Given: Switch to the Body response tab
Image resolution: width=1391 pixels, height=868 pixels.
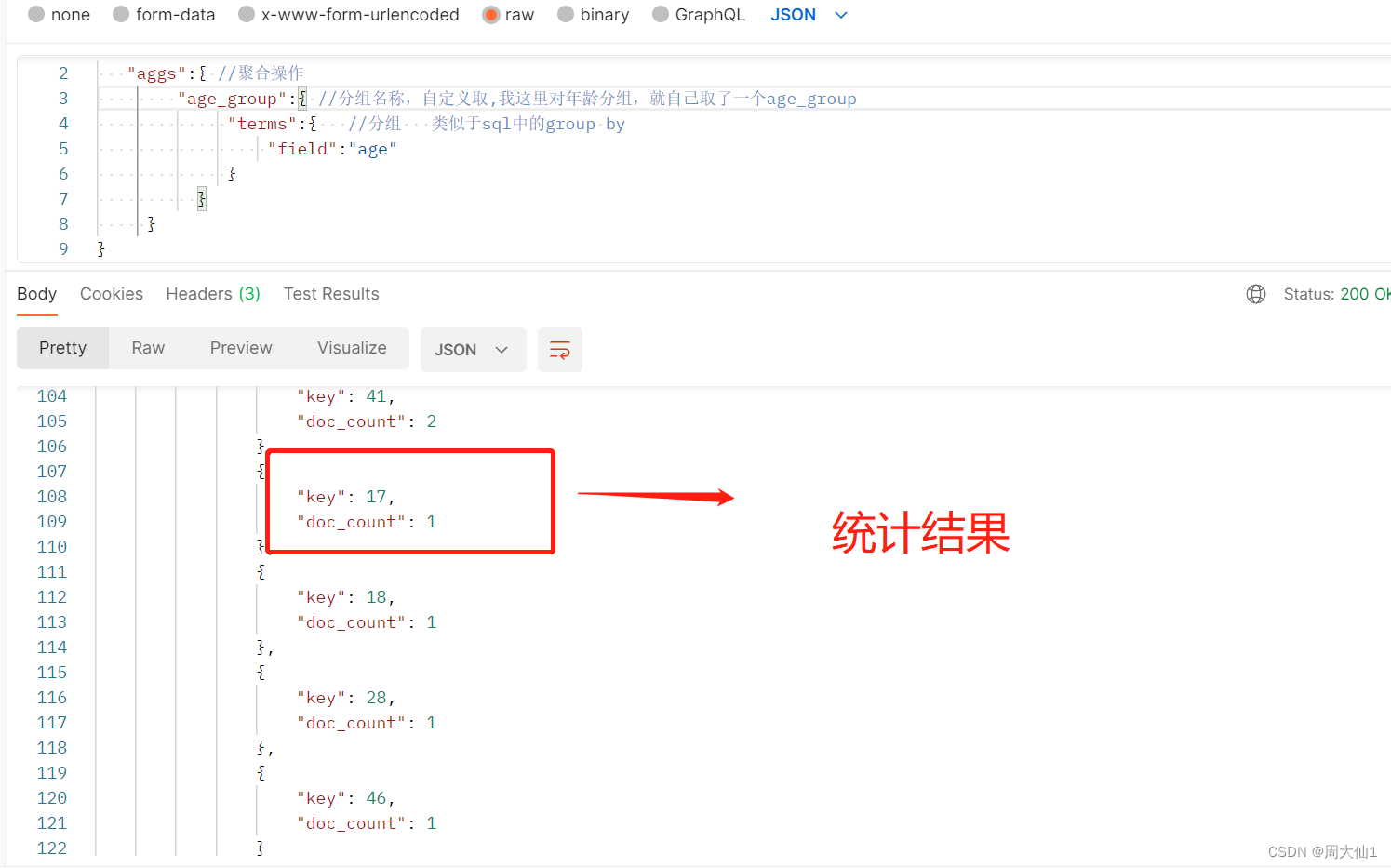Looking at the screenshot, I should [37, 294].
